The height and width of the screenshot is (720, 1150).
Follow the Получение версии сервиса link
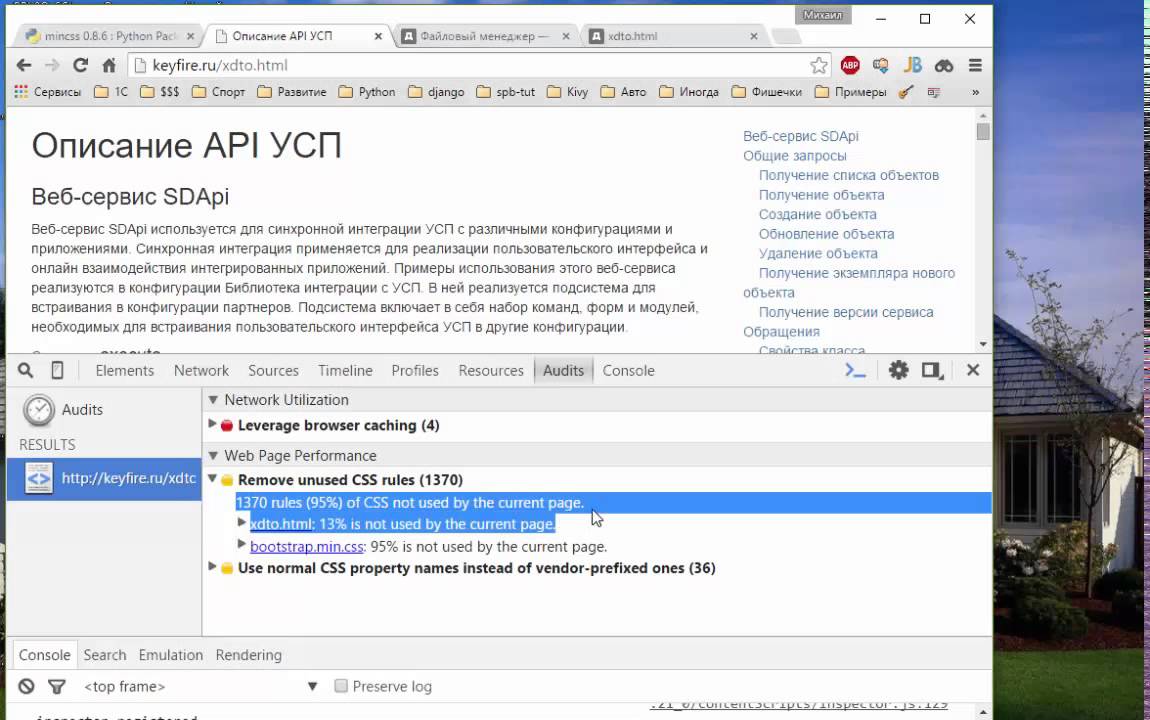click(x=846, y=312)
